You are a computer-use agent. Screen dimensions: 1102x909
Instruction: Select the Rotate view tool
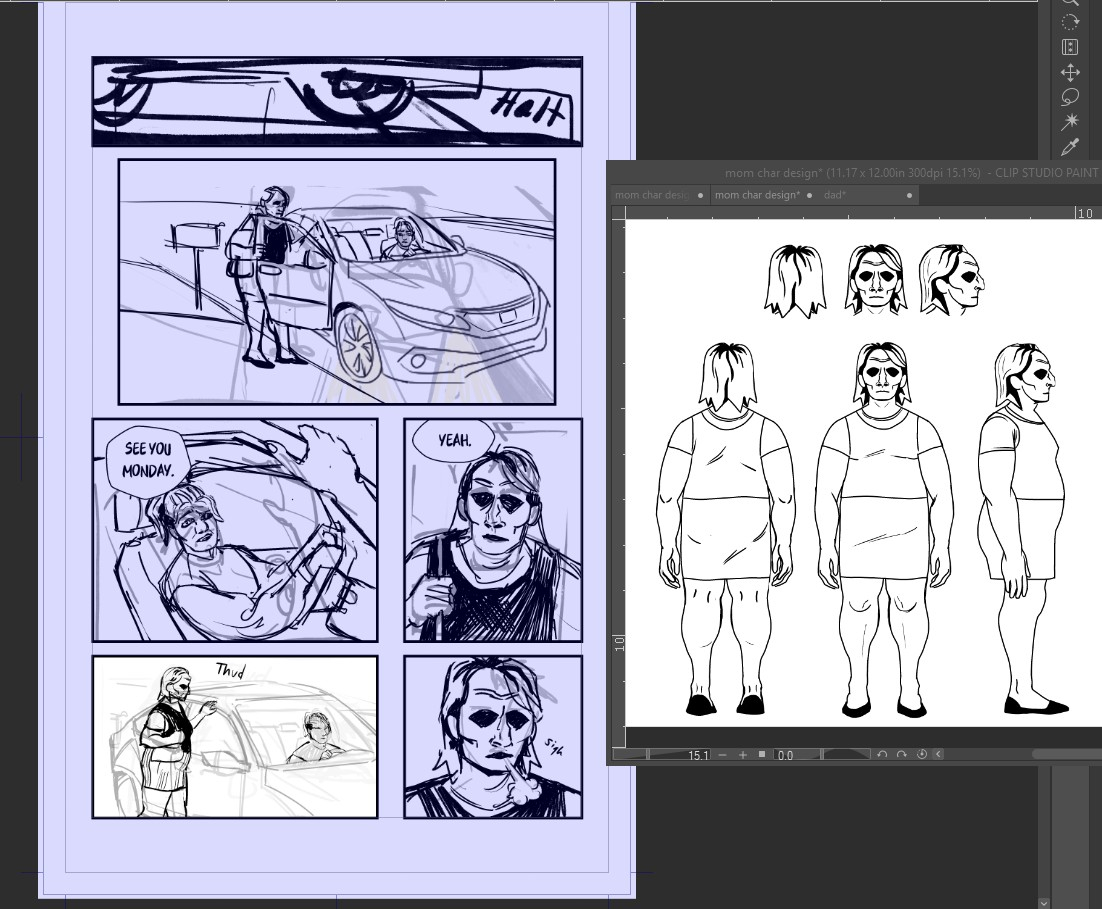[x=1070, y=22]
